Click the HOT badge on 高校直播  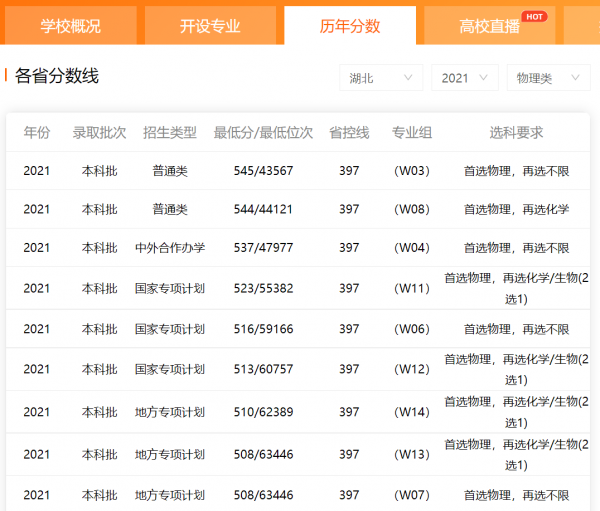click(x=534, y=17)
